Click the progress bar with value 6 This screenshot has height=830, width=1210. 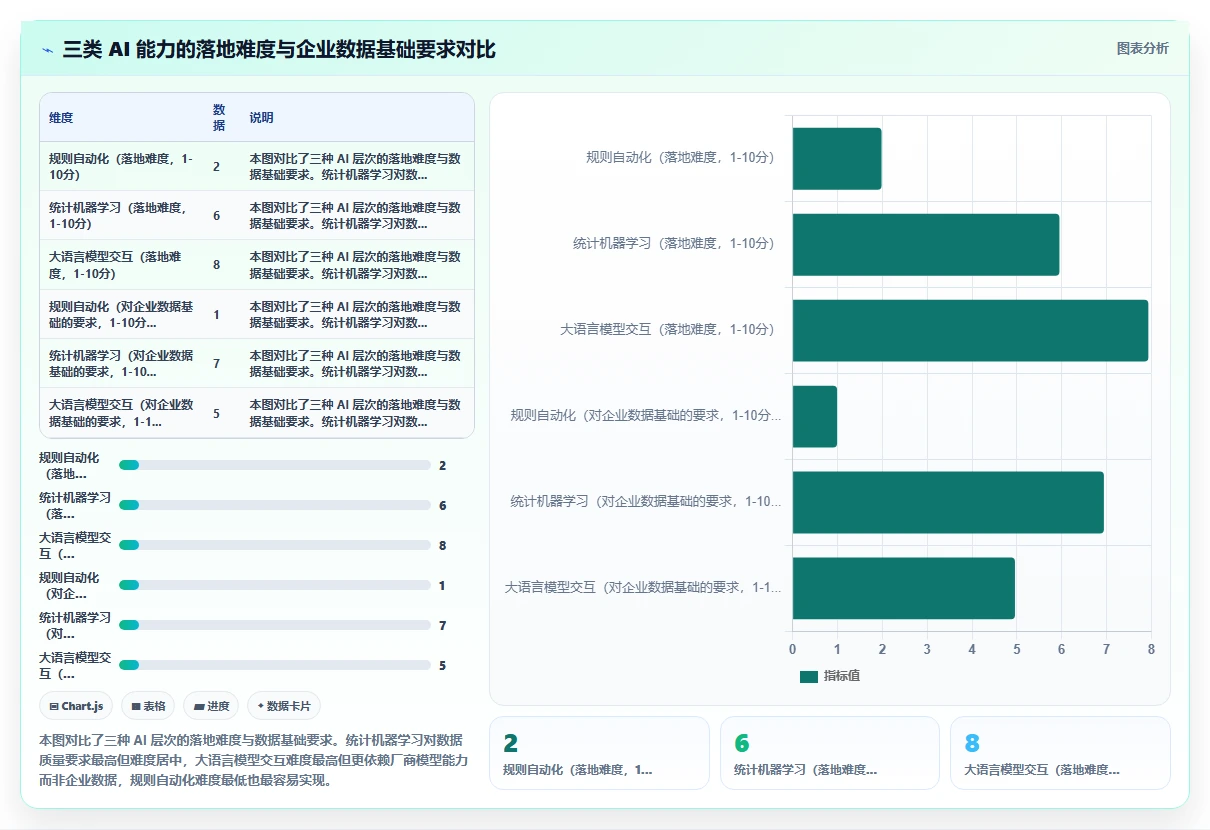click(x=275, y=505)
